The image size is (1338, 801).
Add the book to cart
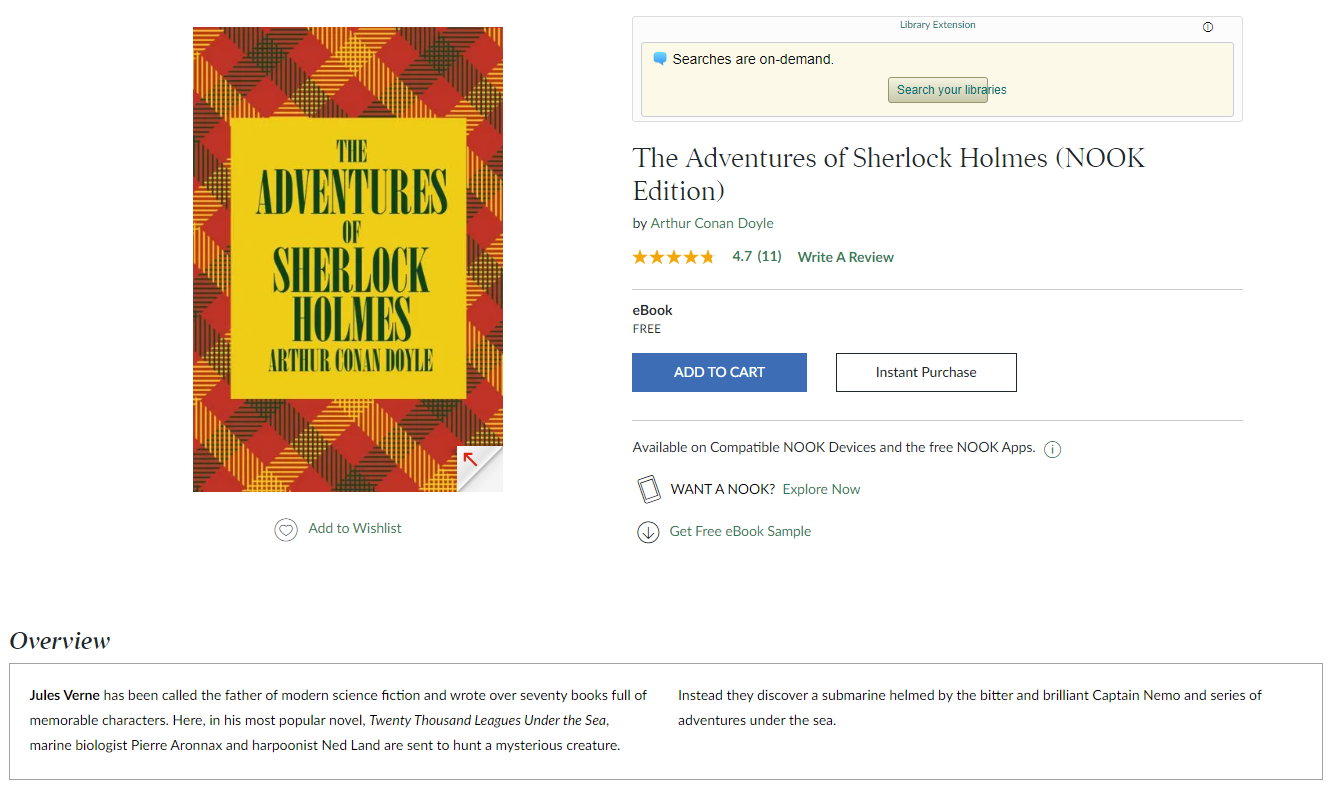(719, 372)
